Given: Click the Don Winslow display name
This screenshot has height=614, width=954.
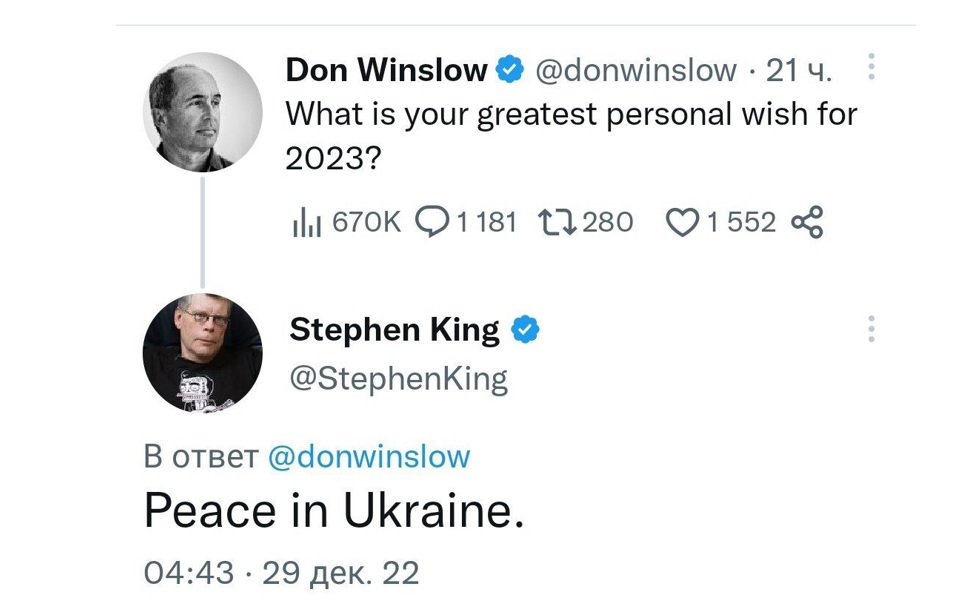Looking at the screenshot, I should coord(386,69).
